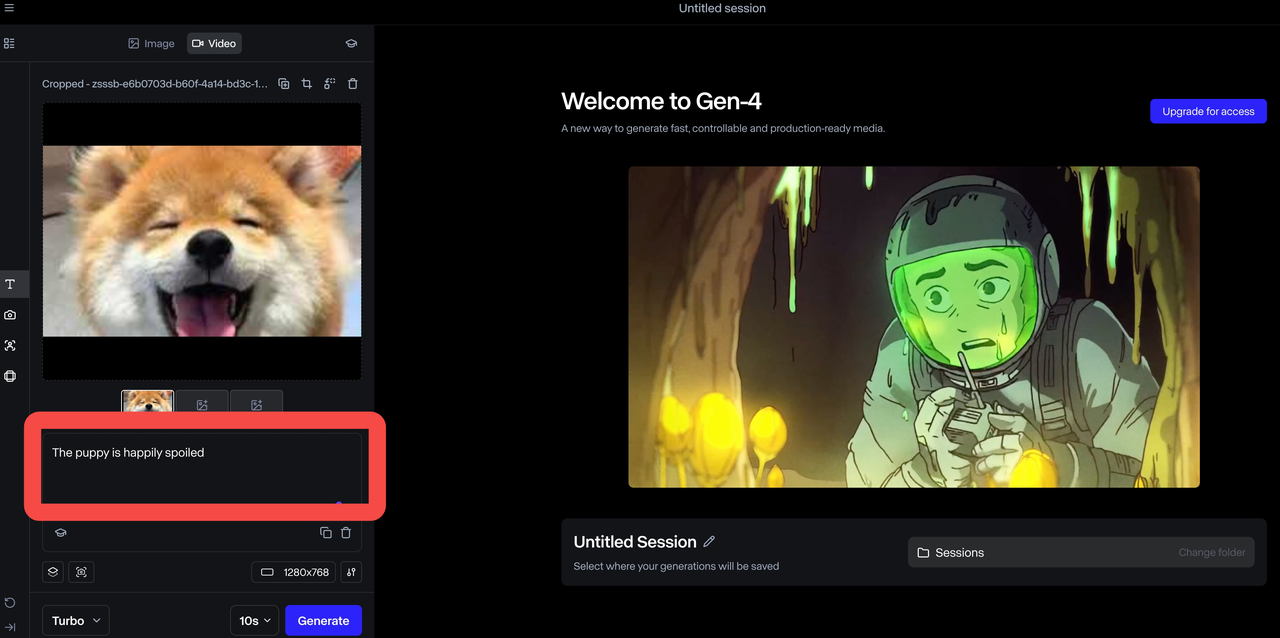The image size is (1280, 638).
Task: Open the Sessions folder selector
Action: pos(1081,552)
